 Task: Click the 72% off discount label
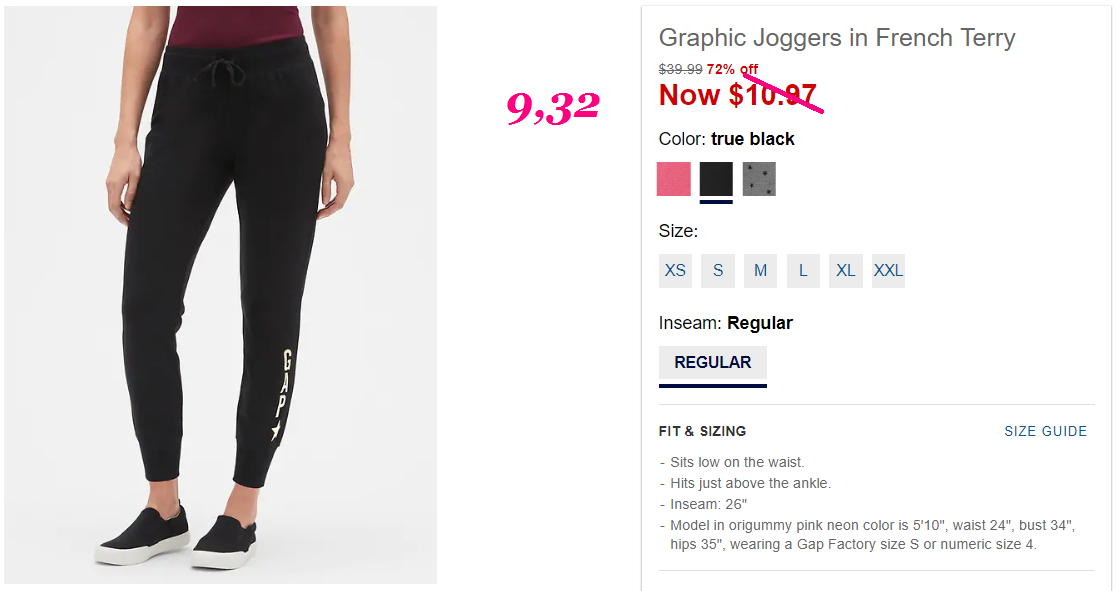(x=732, y=69)
